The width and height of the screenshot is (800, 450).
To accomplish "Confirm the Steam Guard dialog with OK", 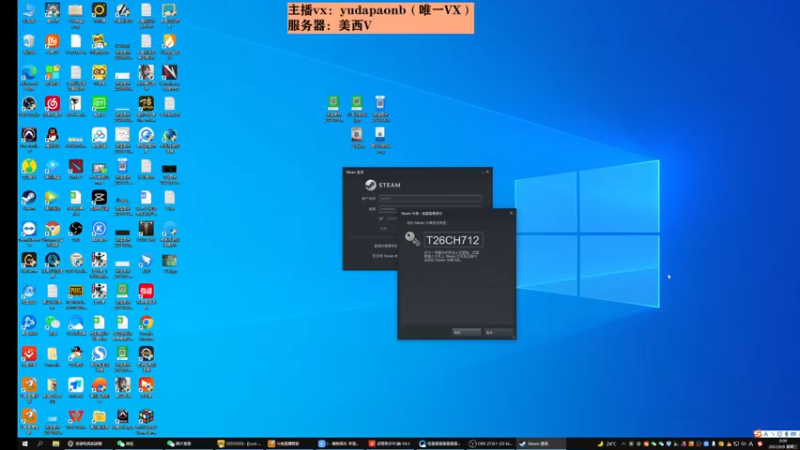I will [466, 332].
